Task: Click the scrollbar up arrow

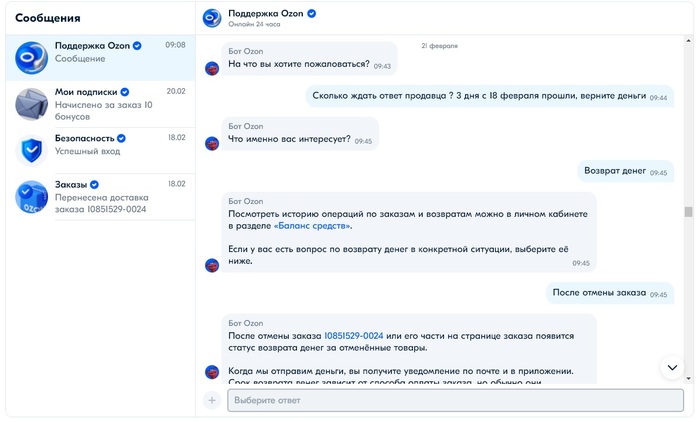Action: click(x=688, y=41)
